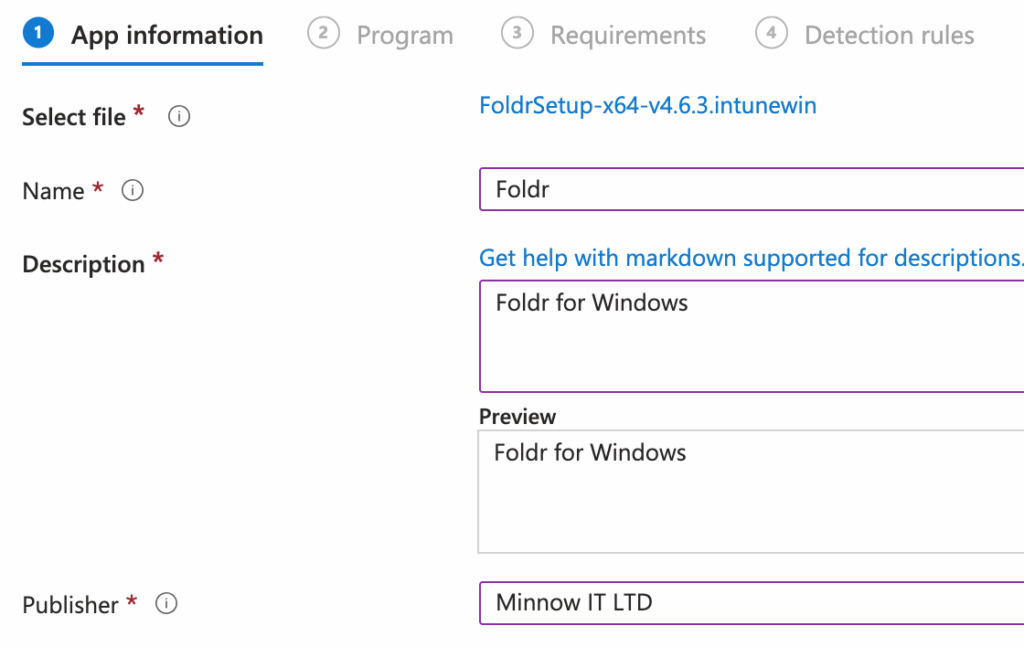Switch to the Detection rules step
The image size is (1024, 647).
890,34
